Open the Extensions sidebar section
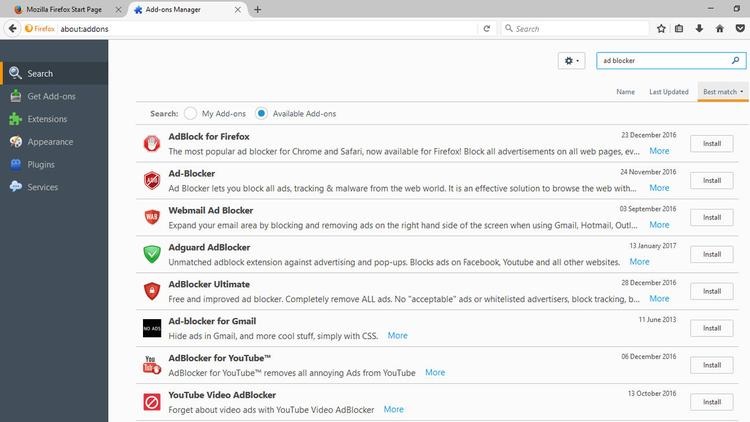Viewport: 750px width, 422px height. coord(47,119)
